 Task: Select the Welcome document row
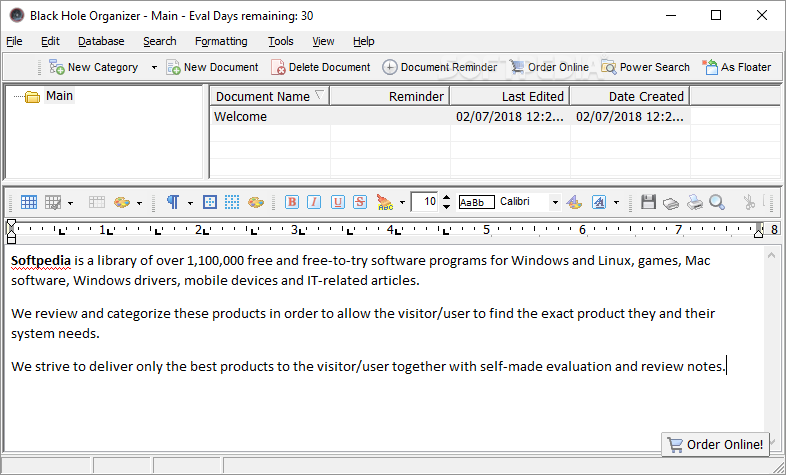(x=450, y=117)
